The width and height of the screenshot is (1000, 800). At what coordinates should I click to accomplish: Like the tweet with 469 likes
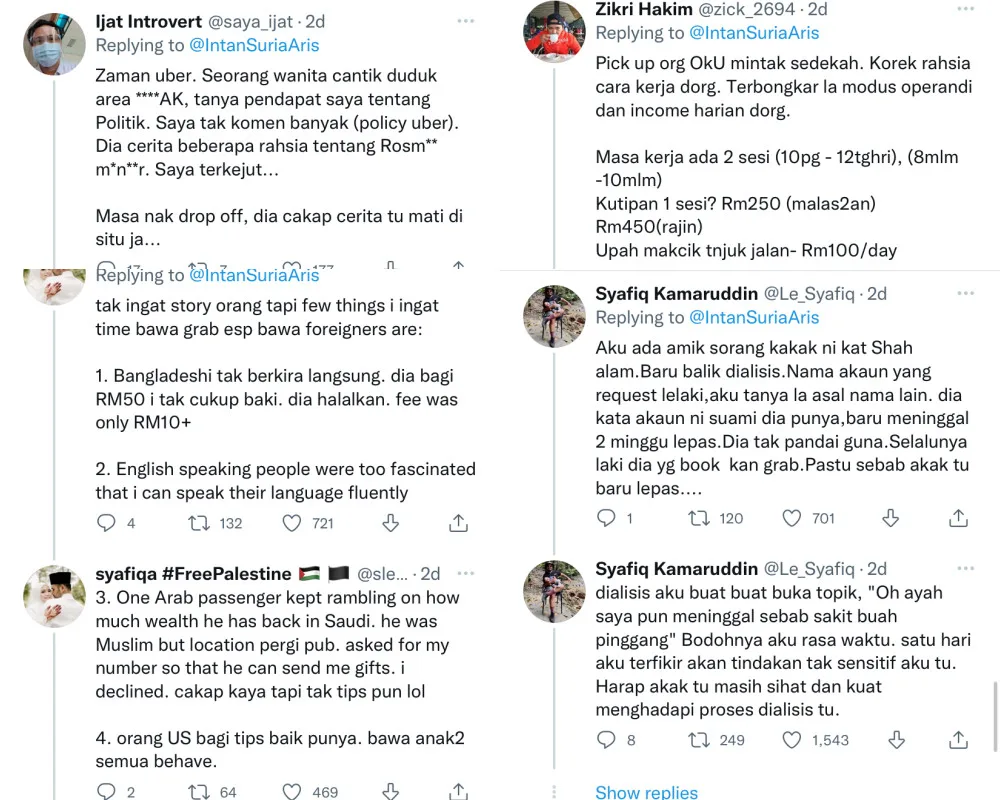(x=292, y=792)
